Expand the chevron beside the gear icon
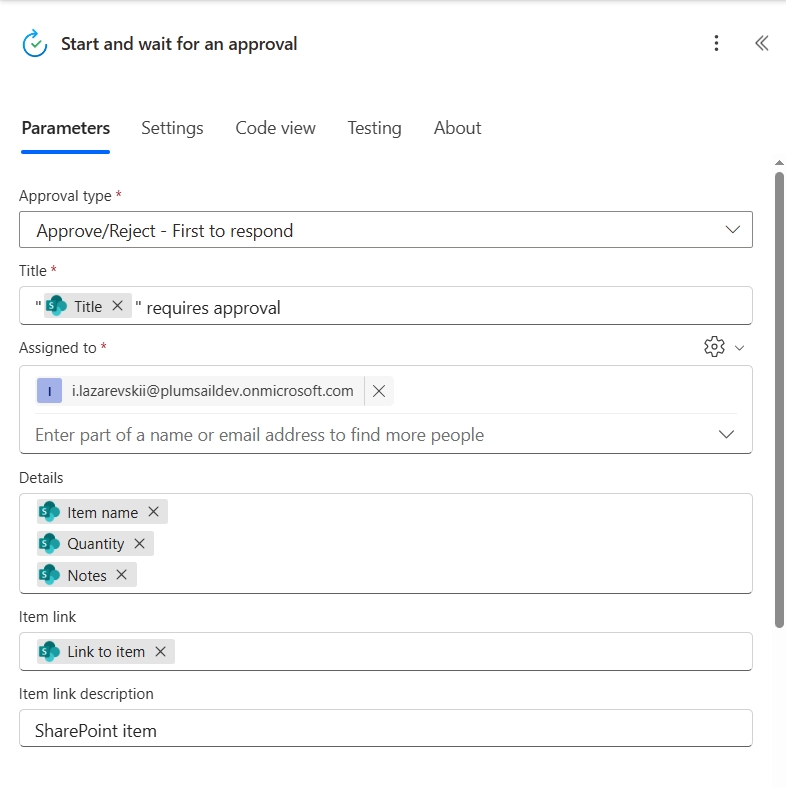This screenshot has width=786, height=788. pyautogui.click(x=740, y=348)
